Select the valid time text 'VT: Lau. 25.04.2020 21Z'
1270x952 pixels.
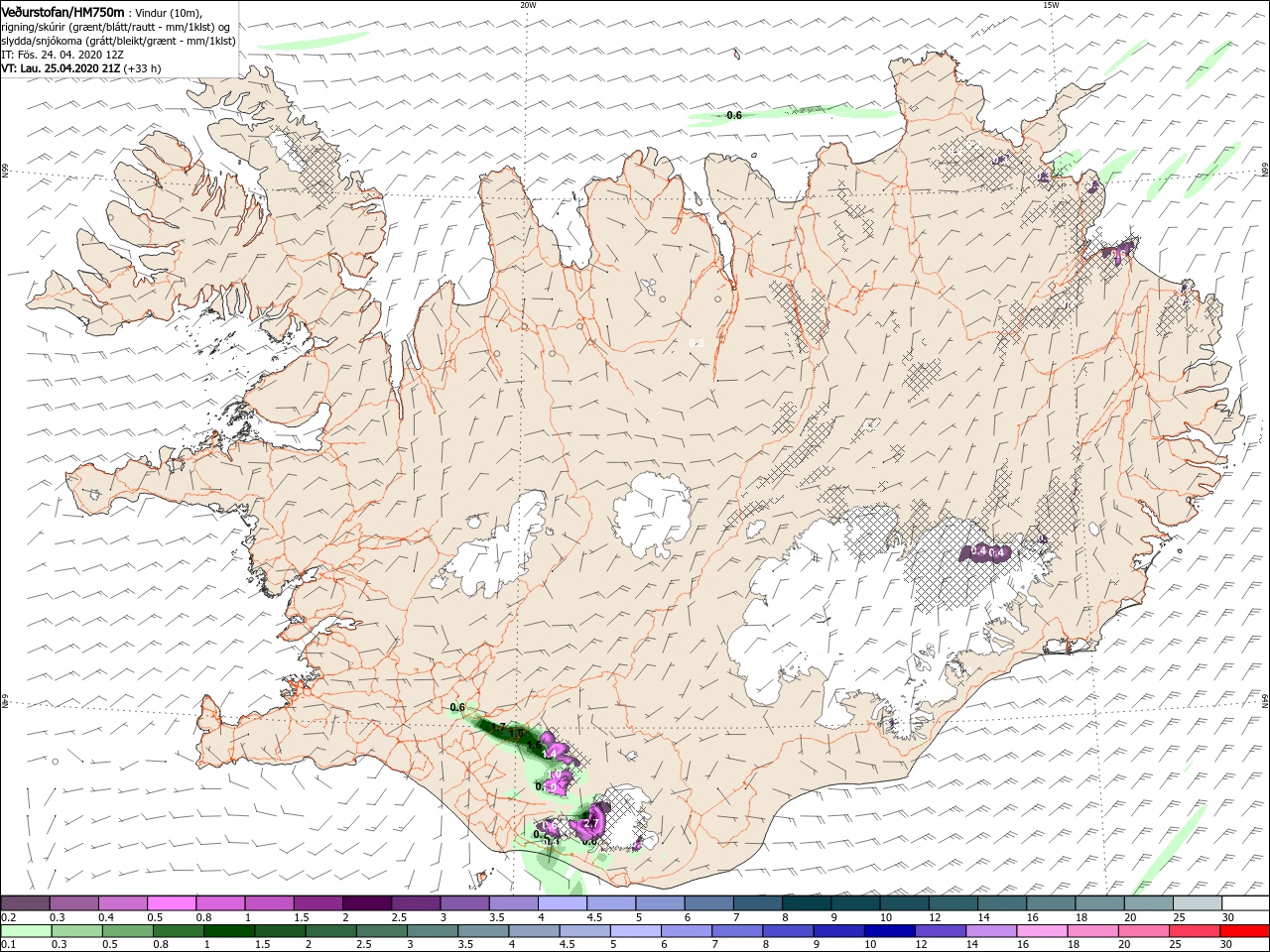pos(61,68)
